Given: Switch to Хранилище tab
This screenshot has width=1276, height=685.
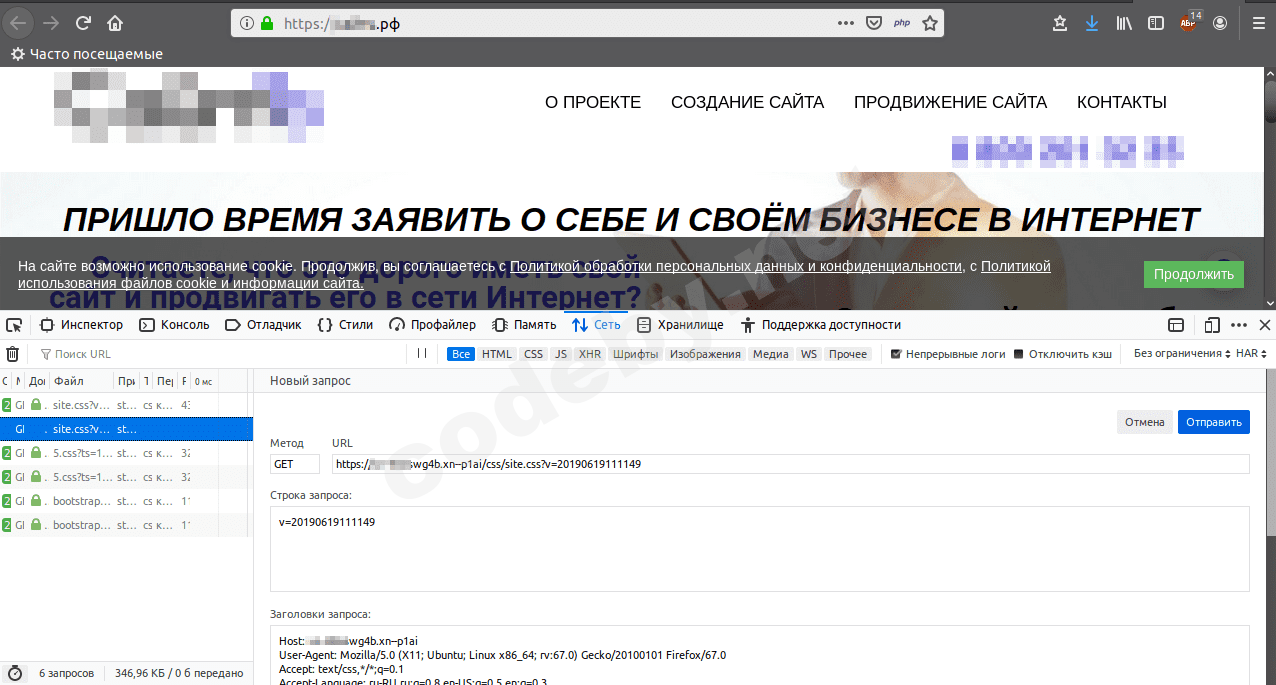Looking at the screenshot, I should coord(680,325).
